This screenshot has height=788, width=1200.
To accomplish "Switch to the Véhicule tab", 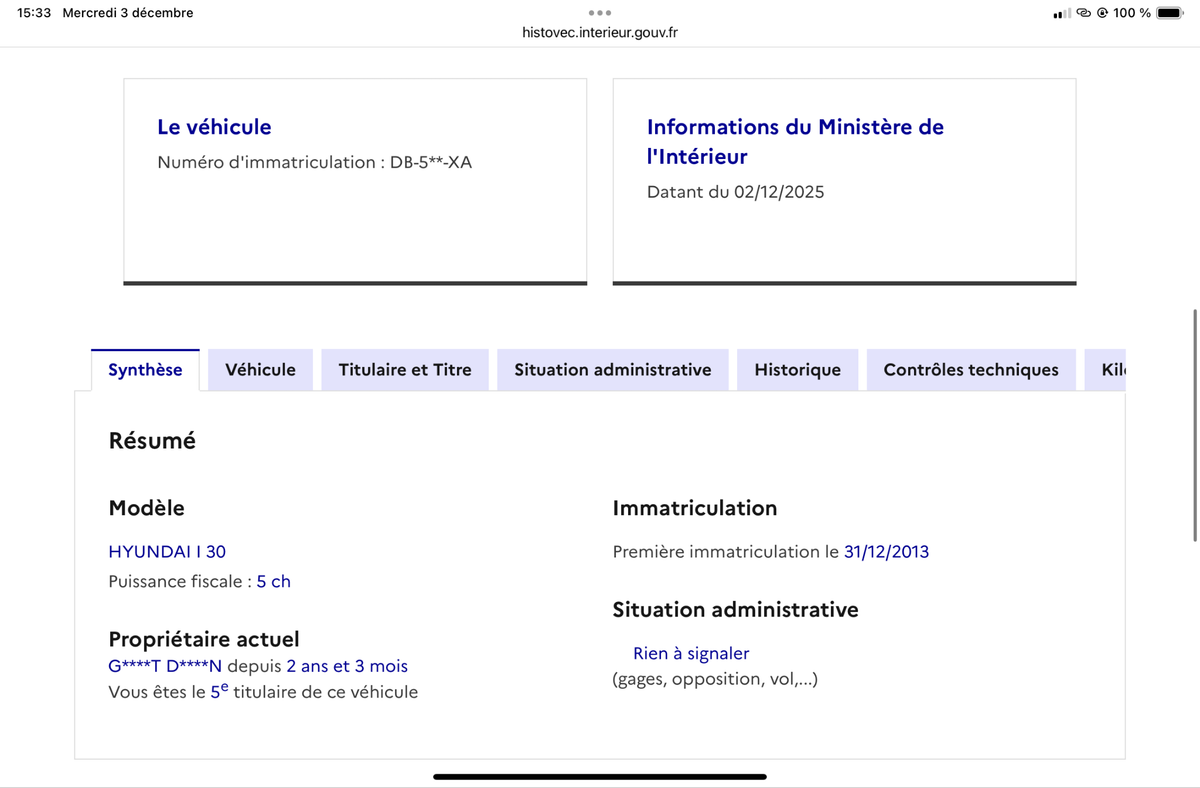I will click(260, 370).
